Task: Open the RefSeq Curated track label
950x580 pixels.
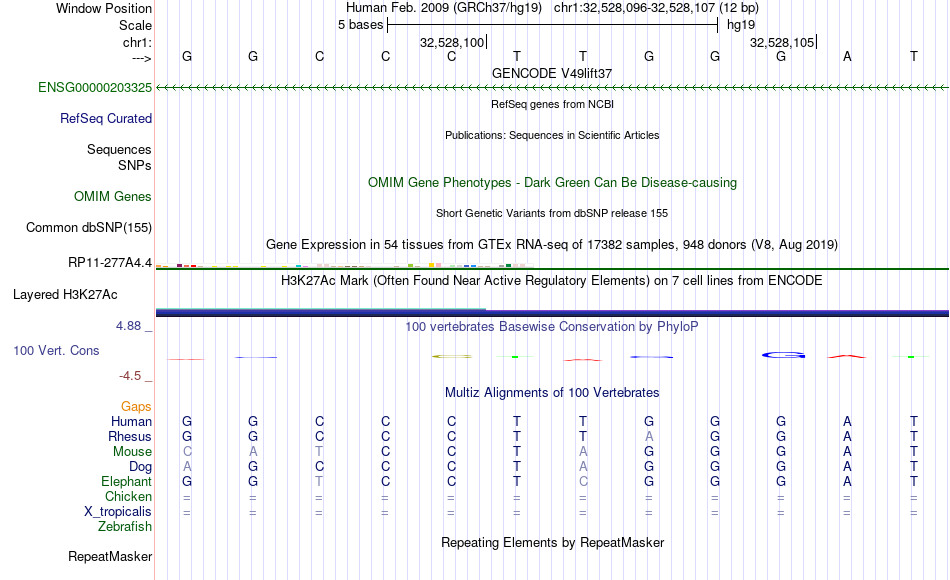Action: (x=106, y=118)
